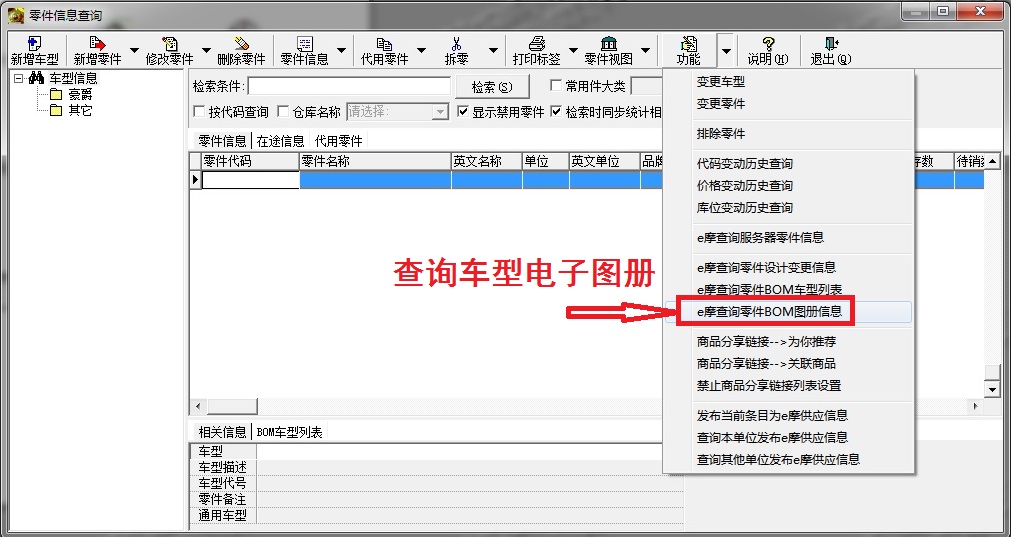Image resolution: width=1011 pixels, height=537 pixels.
Task: Expand the 新增零件 dropdown arrow
Action: [134, 51]
